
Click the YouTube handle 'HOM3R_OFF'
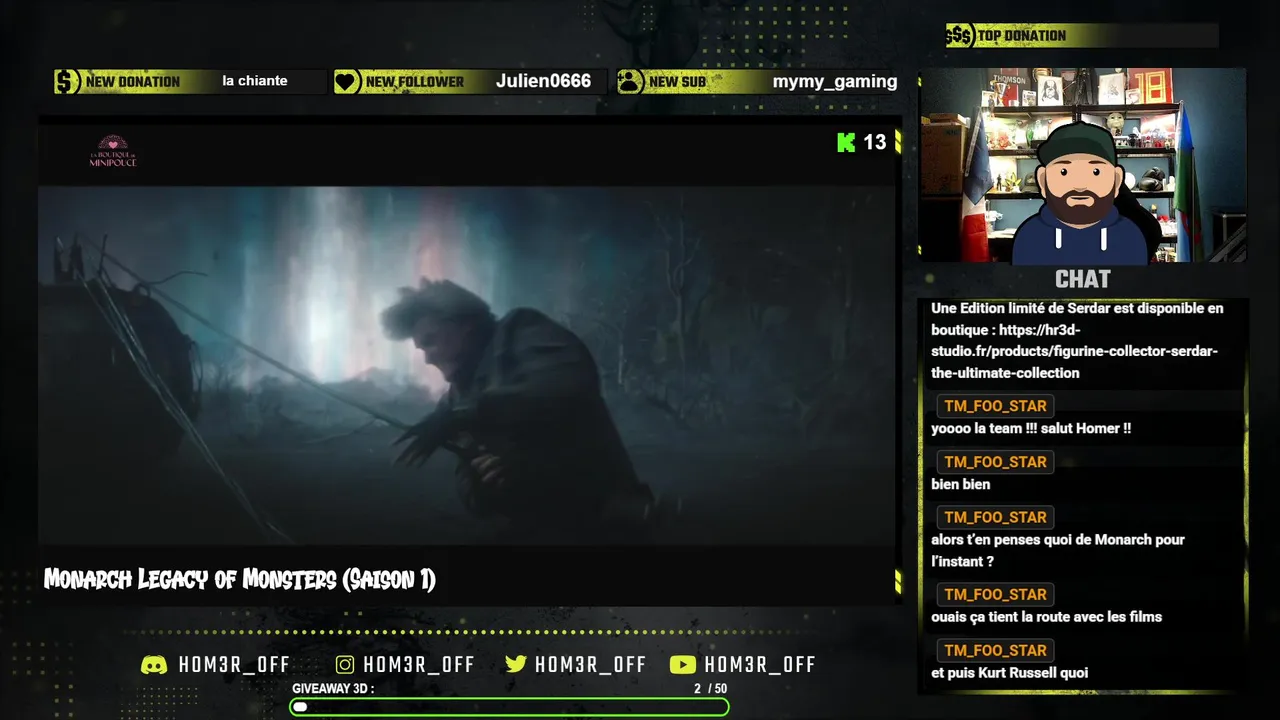[x=760, y=665]
